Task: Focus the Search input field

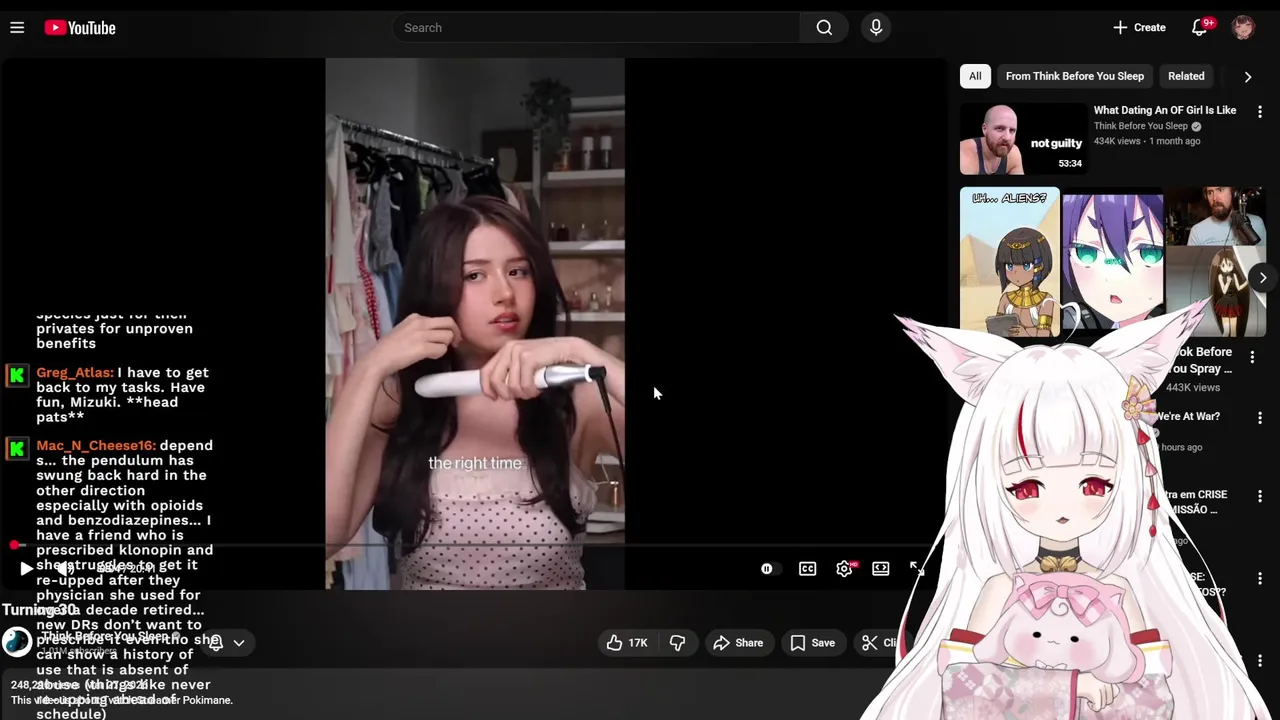Action: coord(596,28)
